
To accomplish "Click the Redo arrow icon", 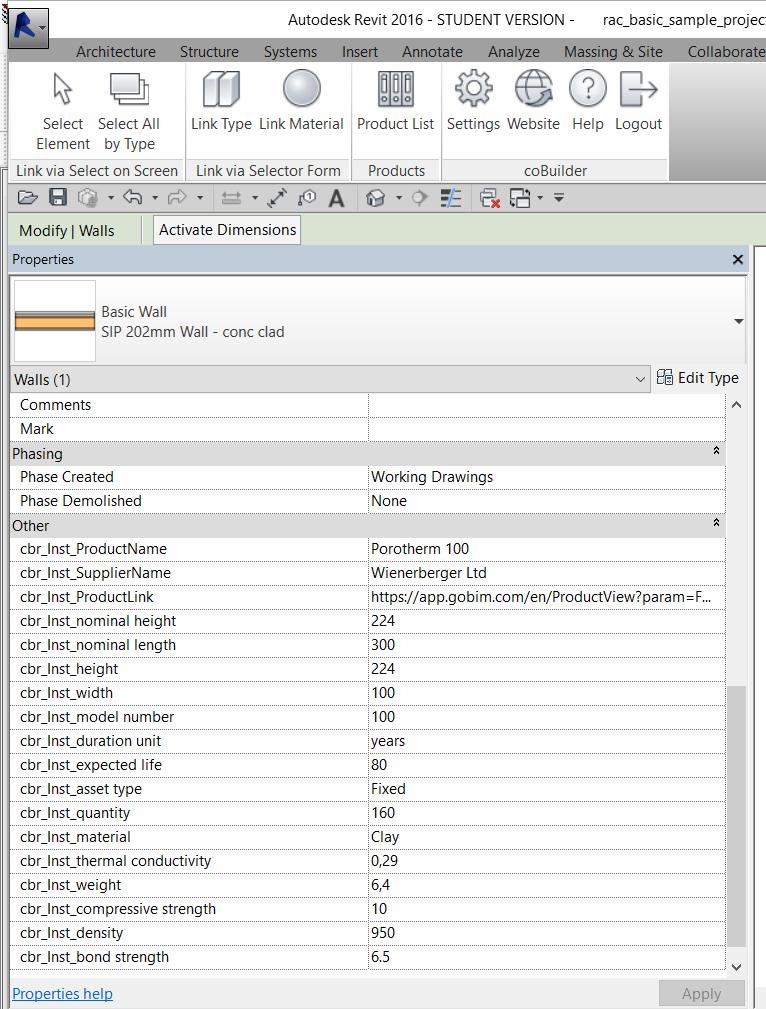I will tap(177, 198).
